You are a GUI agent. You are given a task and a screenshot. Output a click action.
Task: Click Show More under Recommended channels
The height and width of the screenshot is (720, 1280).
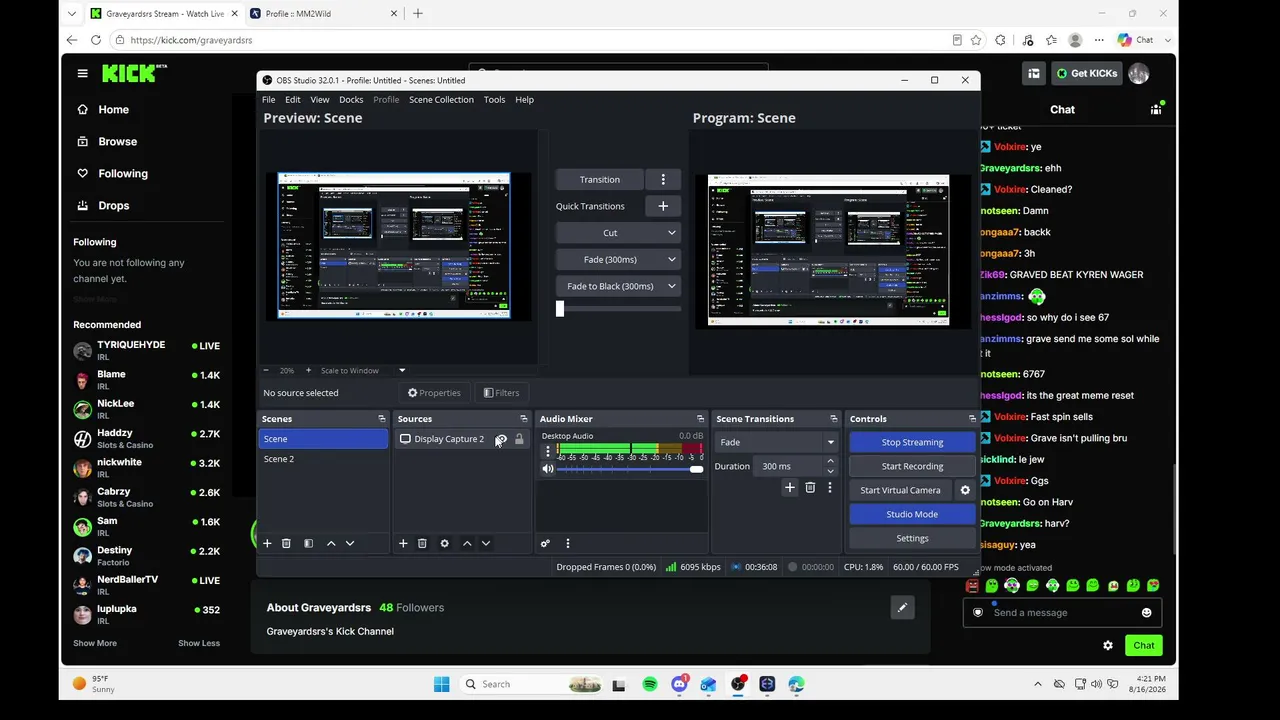(x=95, y=643)
